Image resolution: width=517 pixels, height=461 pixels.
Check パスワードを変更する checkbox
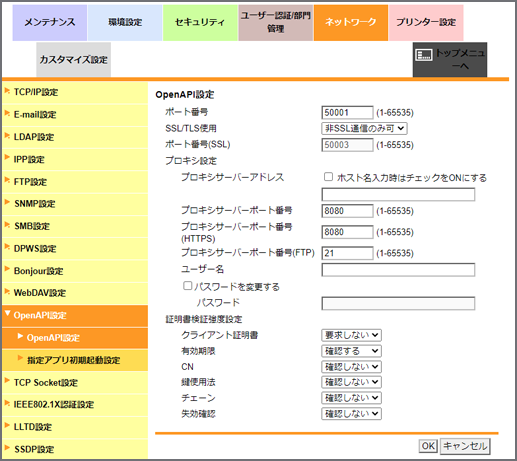[x=188, y=285]
